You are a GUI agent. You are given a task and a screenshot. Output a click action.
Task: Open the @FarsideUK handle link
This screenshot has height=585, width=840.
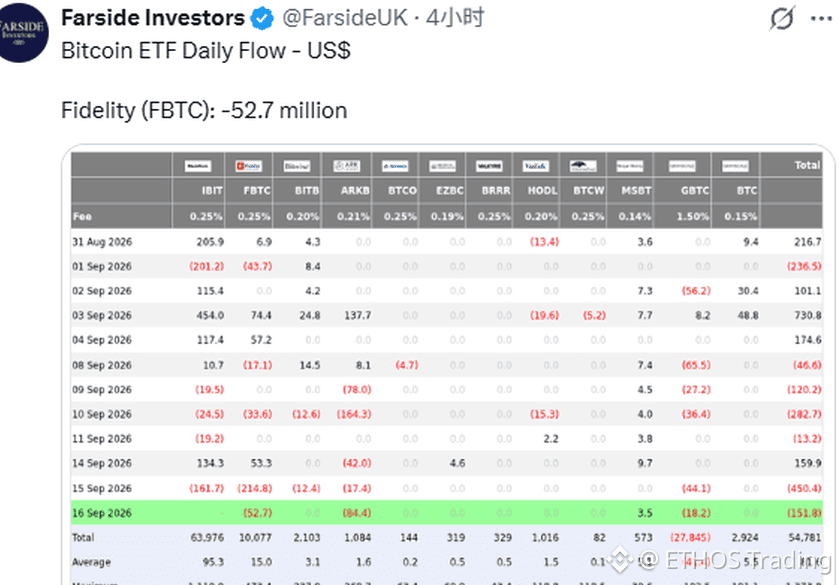click(x=344, y=18)
